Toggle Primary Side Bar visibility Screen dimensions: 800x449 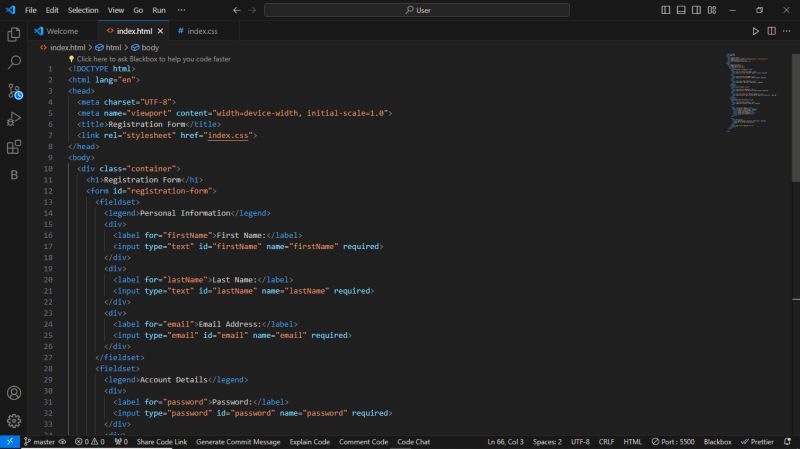pos(665,10)
